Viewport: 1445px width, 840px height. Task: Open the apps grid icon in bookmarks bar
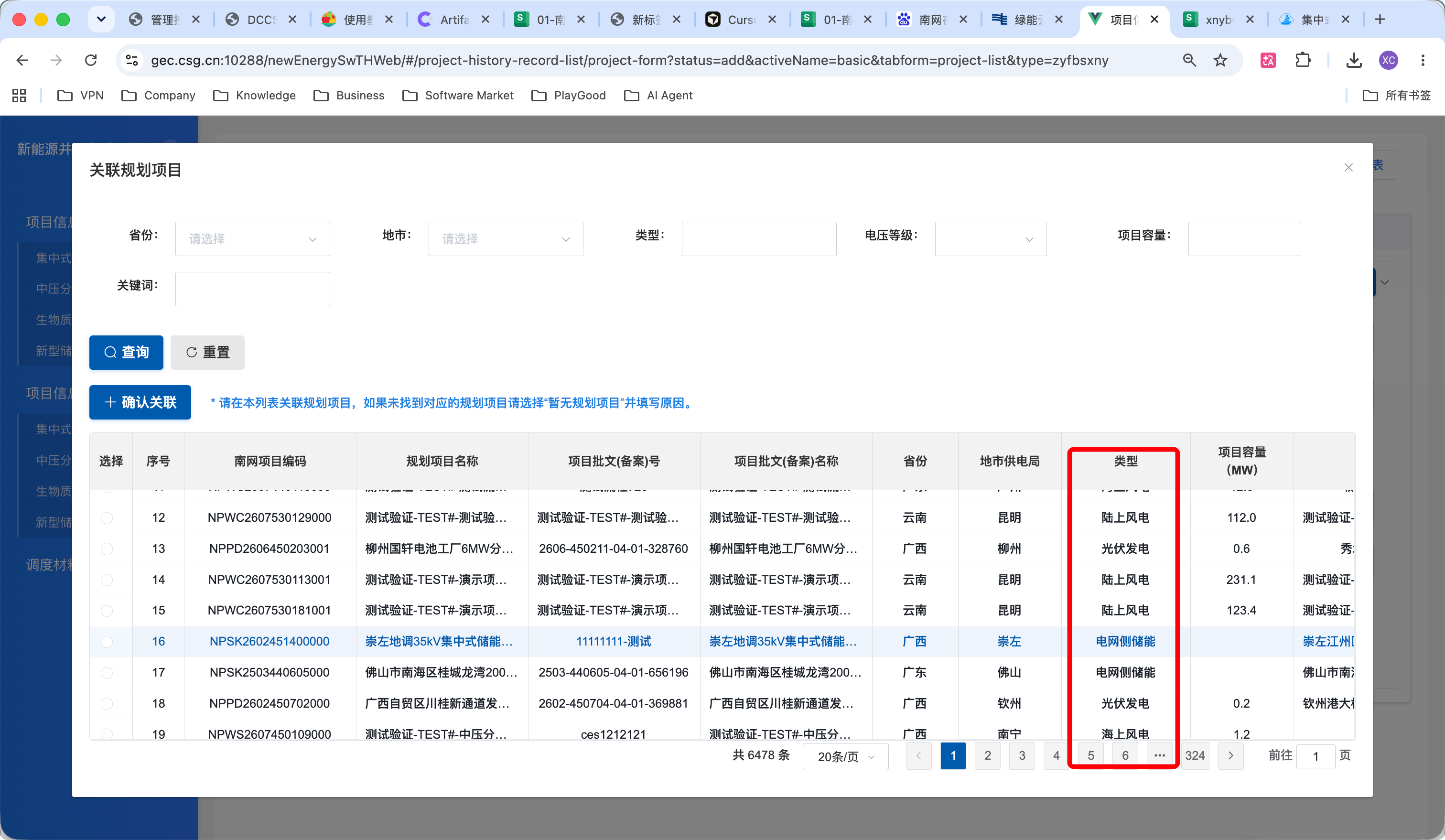coord(19,95)
